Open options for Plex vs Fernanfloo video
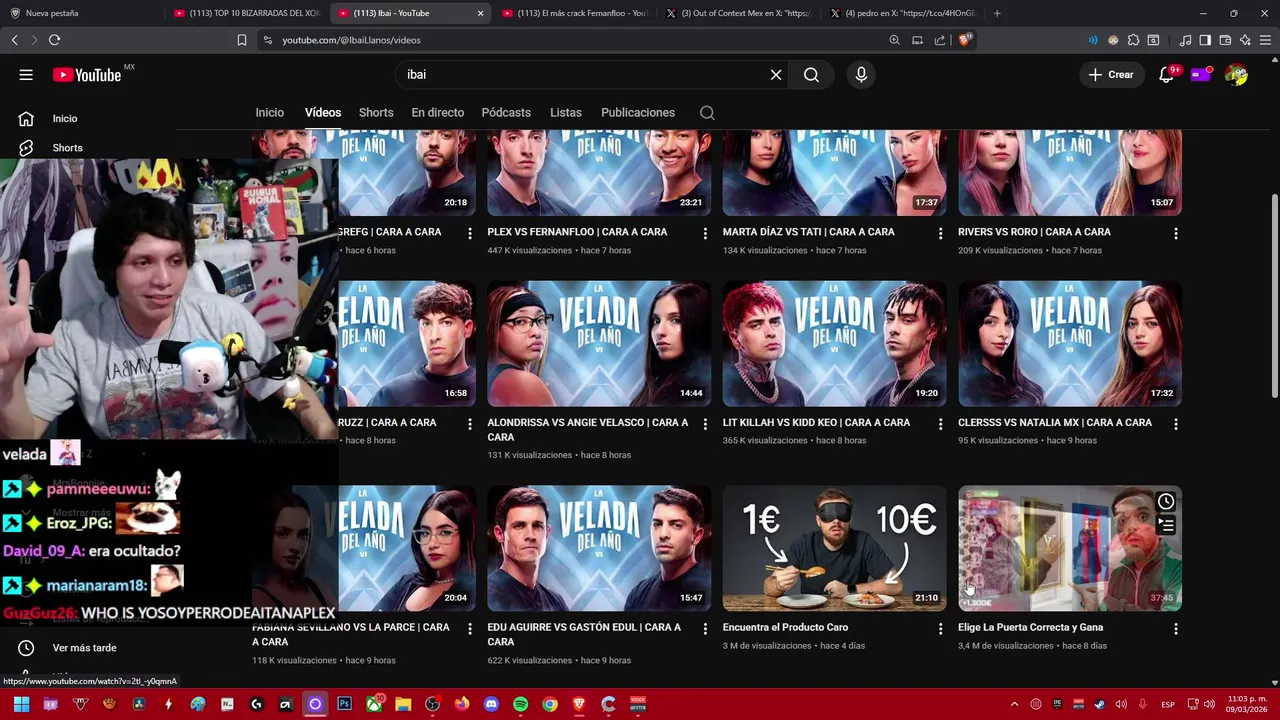Viewport: 1280px width, 720px height. coord(705,233)
